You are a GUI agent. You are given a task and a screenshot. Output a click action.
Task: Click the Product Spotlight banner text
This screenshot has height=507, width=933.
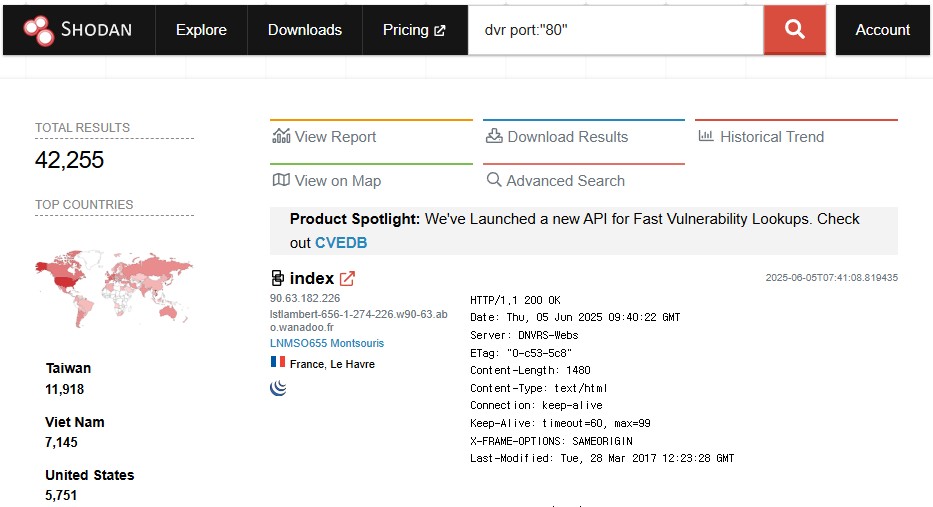[574, 231]
